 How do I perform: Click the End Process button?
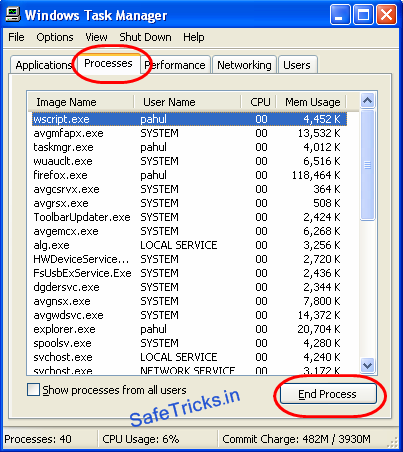[328, 394]
